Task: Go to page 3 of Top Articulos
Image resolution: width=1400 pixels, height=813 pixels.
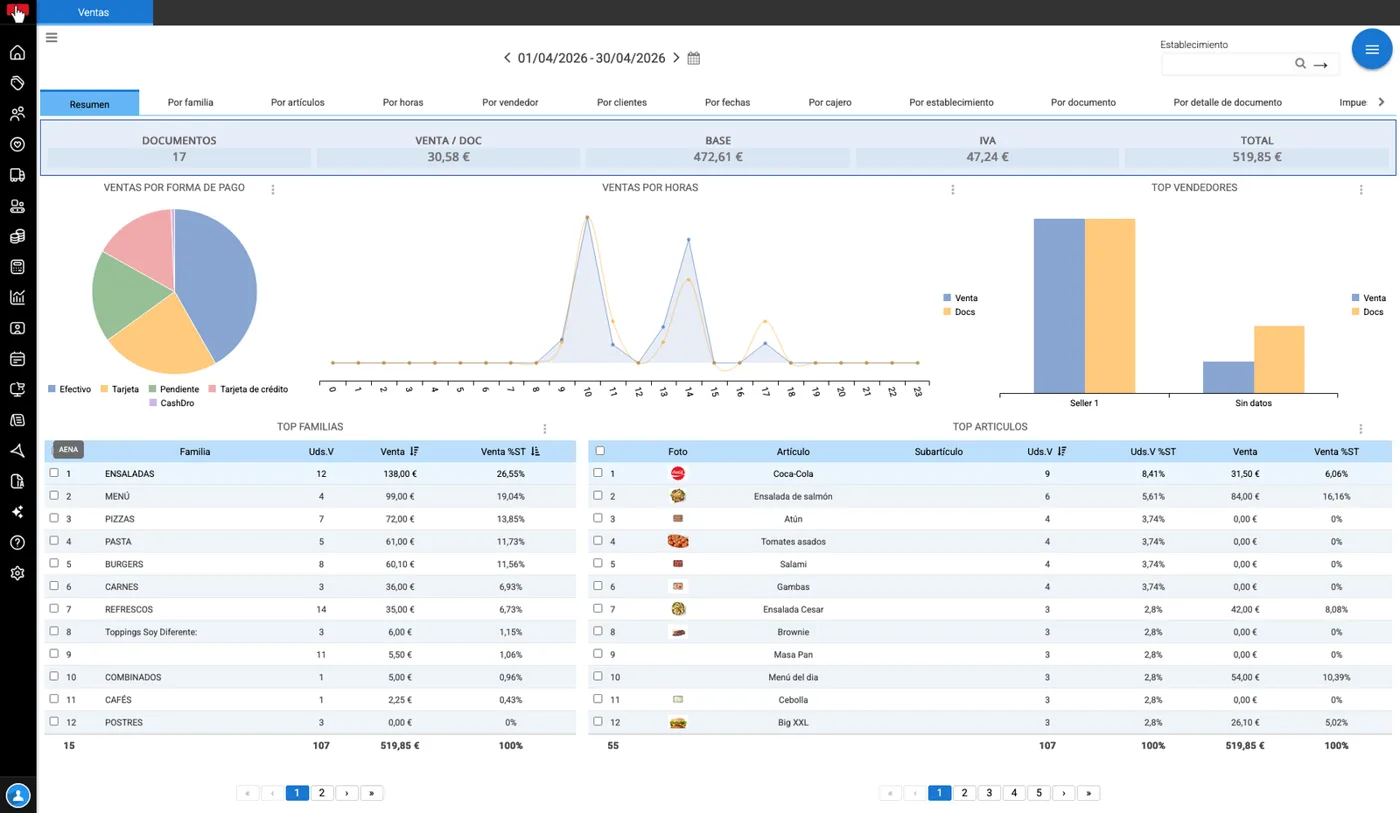Action: point(989,793)
